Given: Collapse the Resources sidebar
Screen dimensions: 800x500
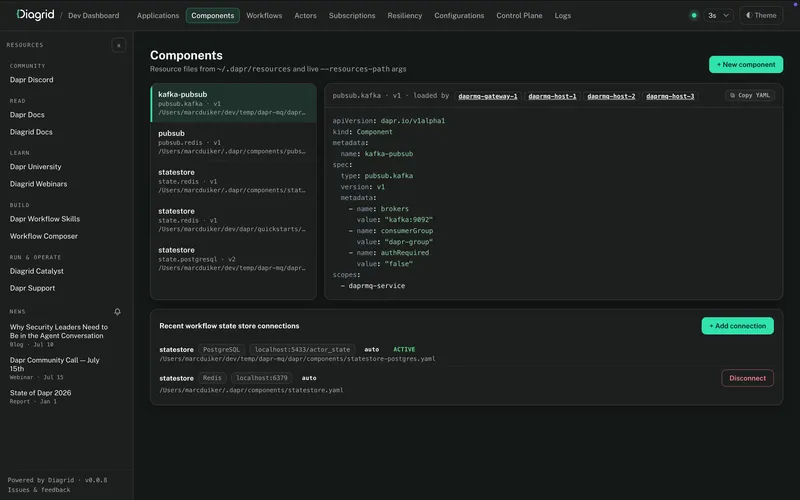Looking at the screenshot, I should pos(118,45).
